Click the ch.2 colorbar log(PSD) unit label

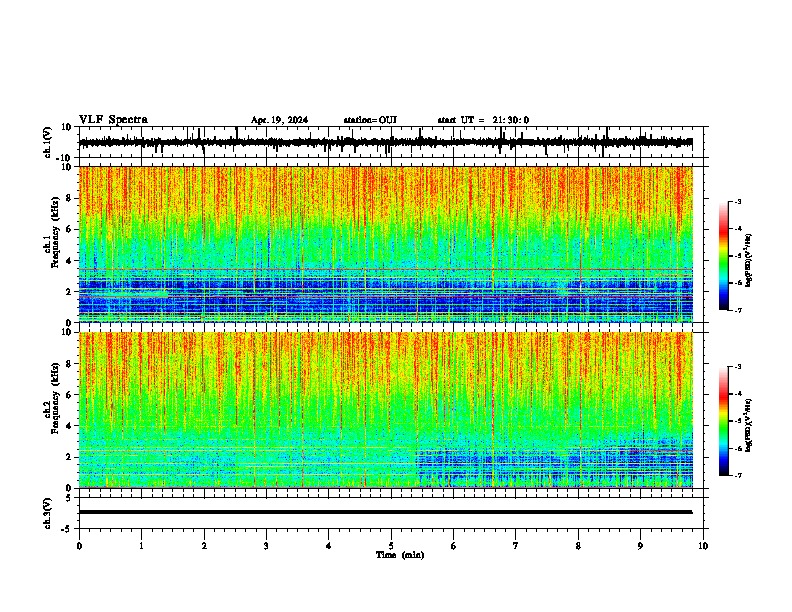coord(748,426)
